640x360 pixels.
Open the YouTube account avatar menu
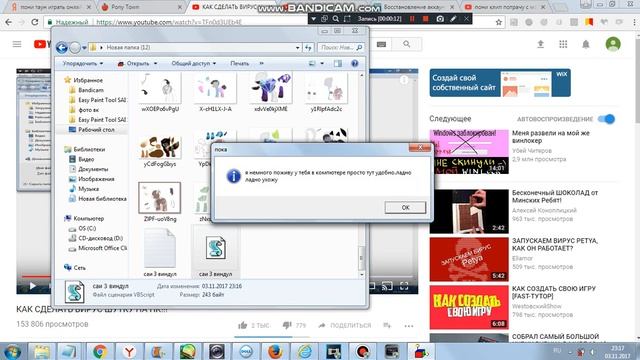613,44
